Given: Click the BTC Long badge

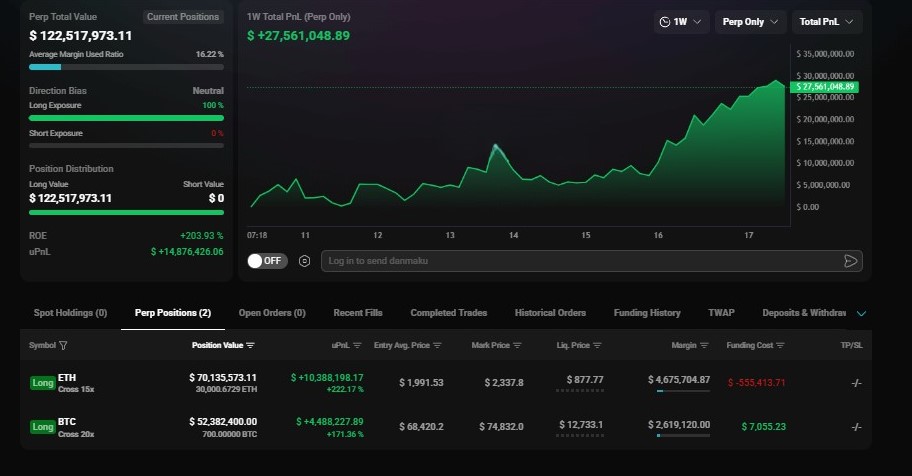Looking at the screenshot, I should (42, 427).
